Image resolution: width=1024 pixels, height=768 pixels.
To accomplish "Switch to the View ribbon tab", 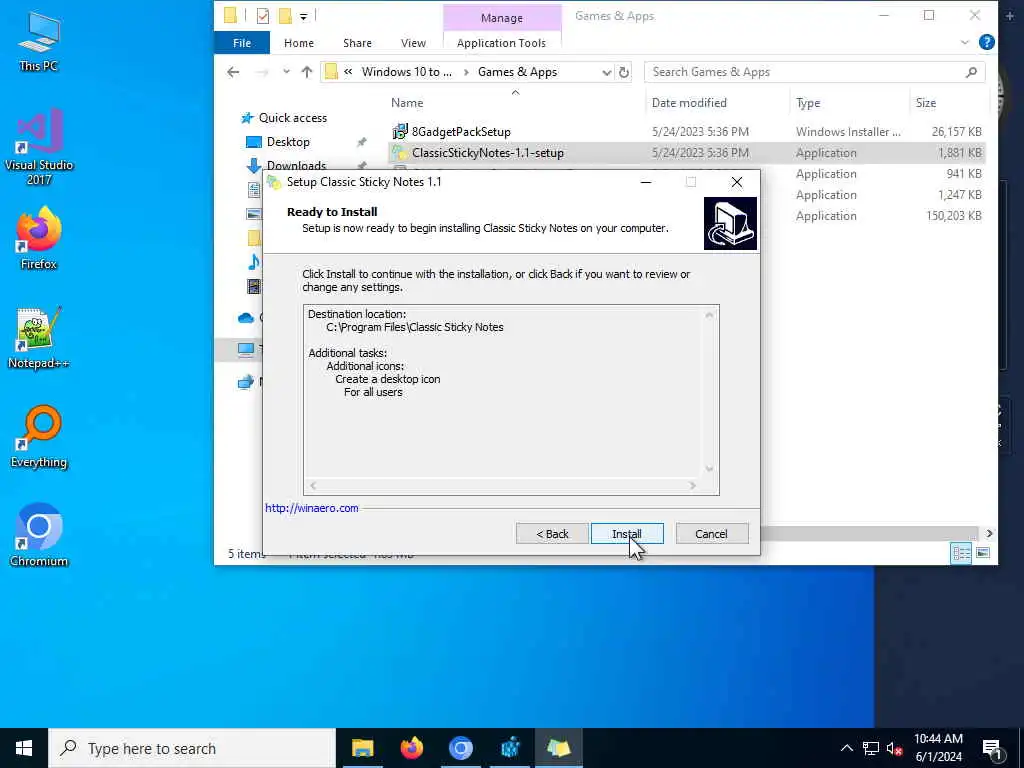I will [413, 43].
